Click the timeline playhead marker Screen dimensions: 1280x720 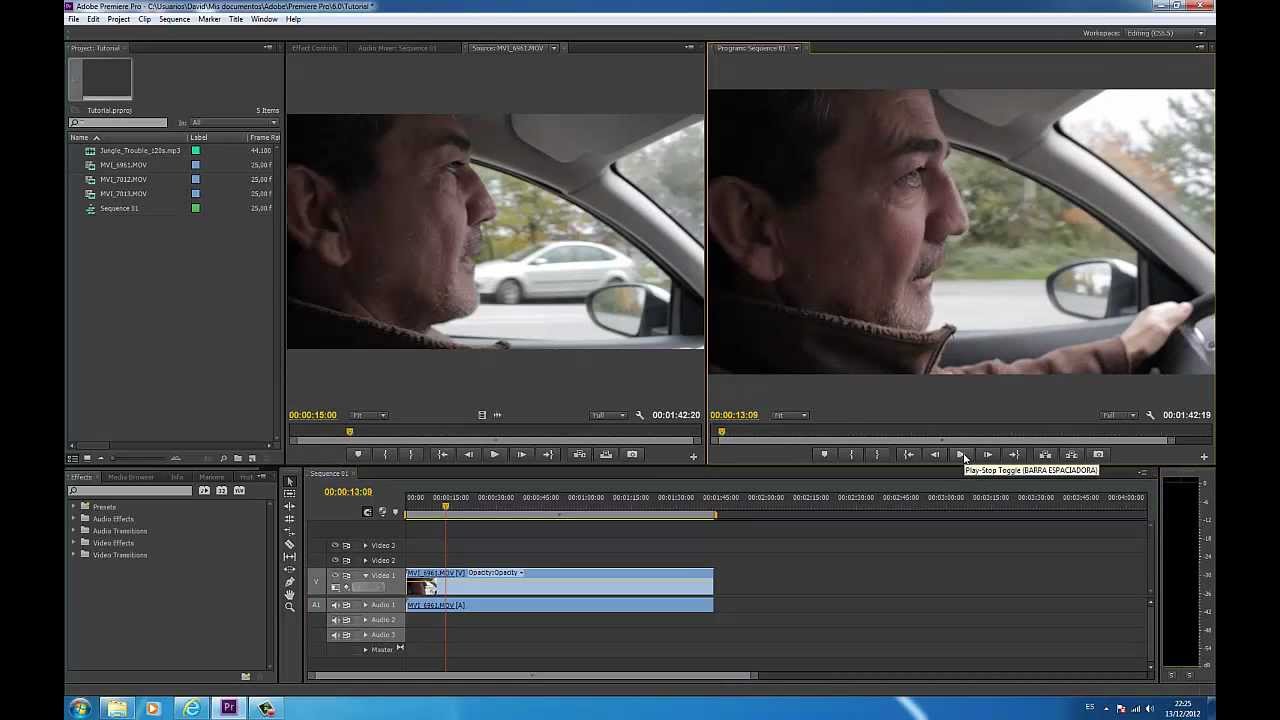pos(446,506)
